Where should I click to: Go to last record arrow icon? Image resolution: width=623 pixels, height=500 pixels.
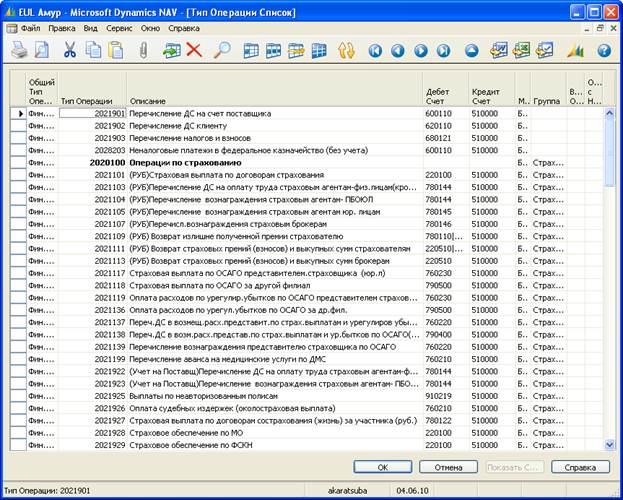[444, 50]
